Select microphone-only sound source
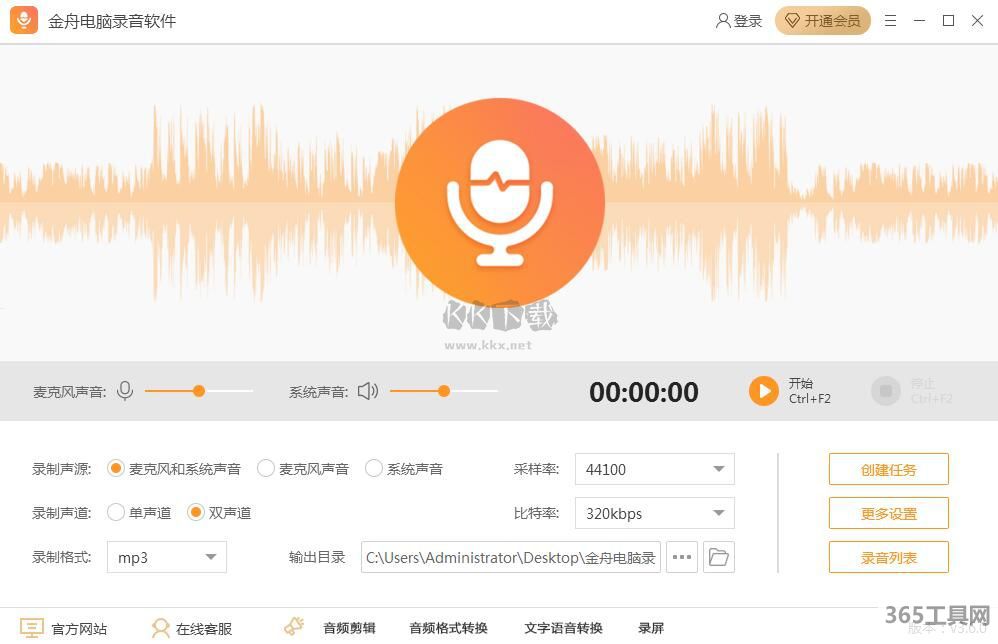The height and width of the screenshot is (644, 998). point(266,468)
